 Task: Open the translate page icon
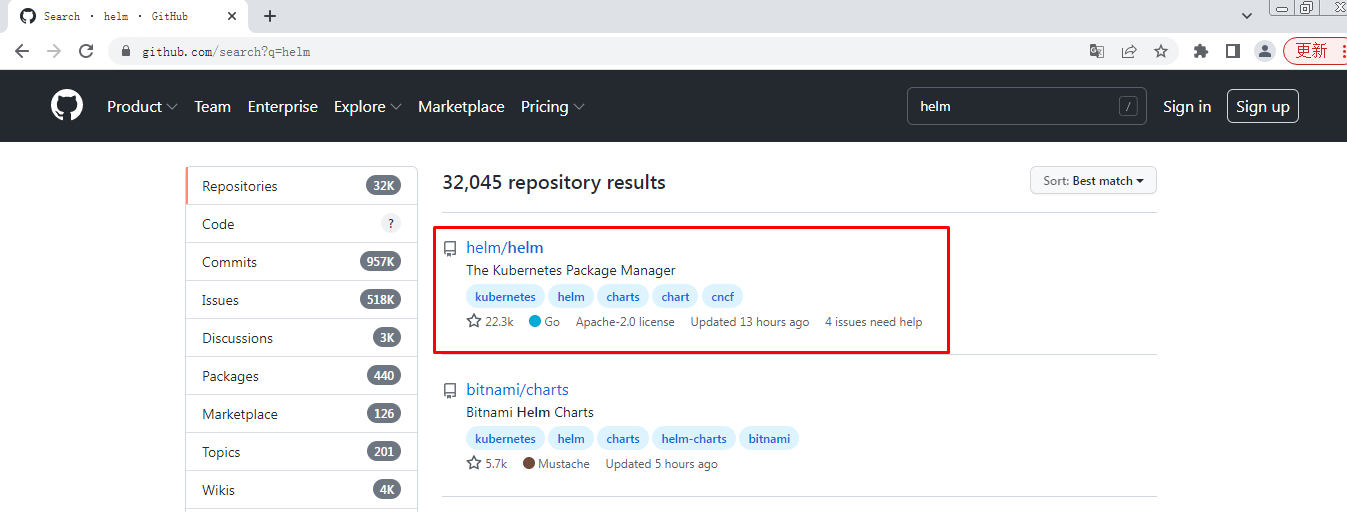point(1097,51)
